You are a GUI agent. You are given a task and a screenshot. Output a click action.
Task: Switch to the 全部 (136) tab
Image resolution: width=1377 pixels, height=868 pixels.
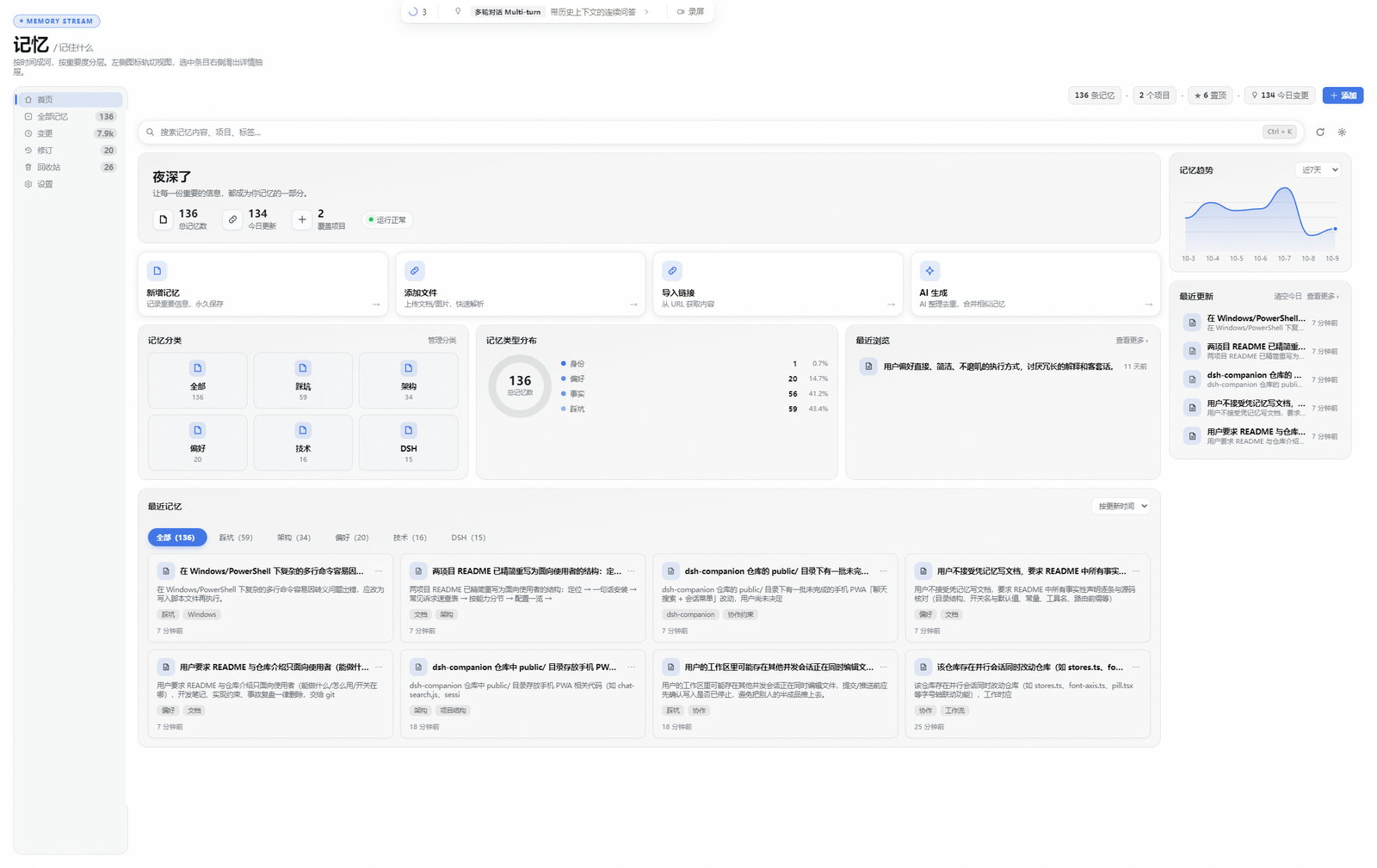click(x=176, y=538)
